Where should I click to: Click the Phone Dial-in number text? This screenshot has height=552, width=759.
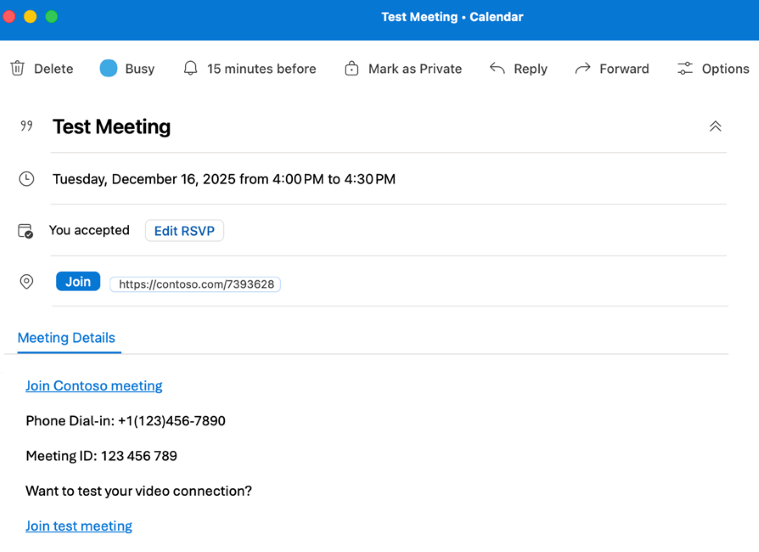point(125,421)
